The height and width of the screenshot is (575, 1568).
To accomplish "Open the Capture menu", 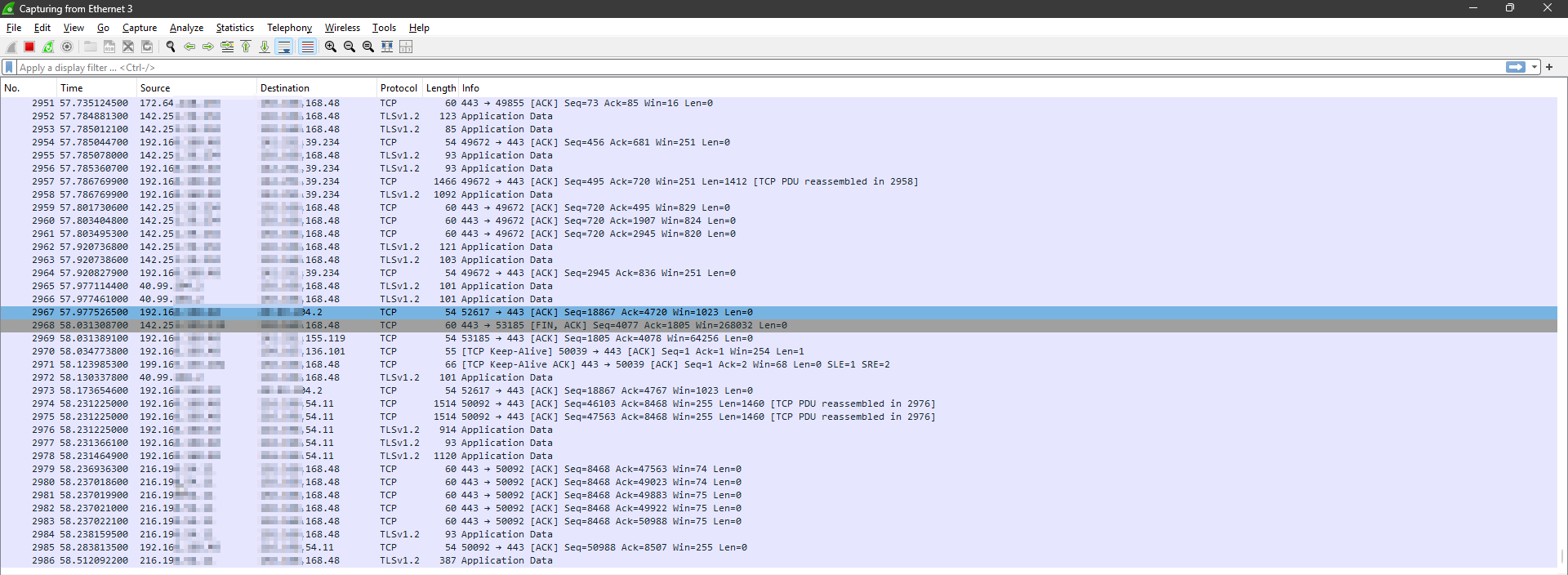I will [x=140, y=28].
